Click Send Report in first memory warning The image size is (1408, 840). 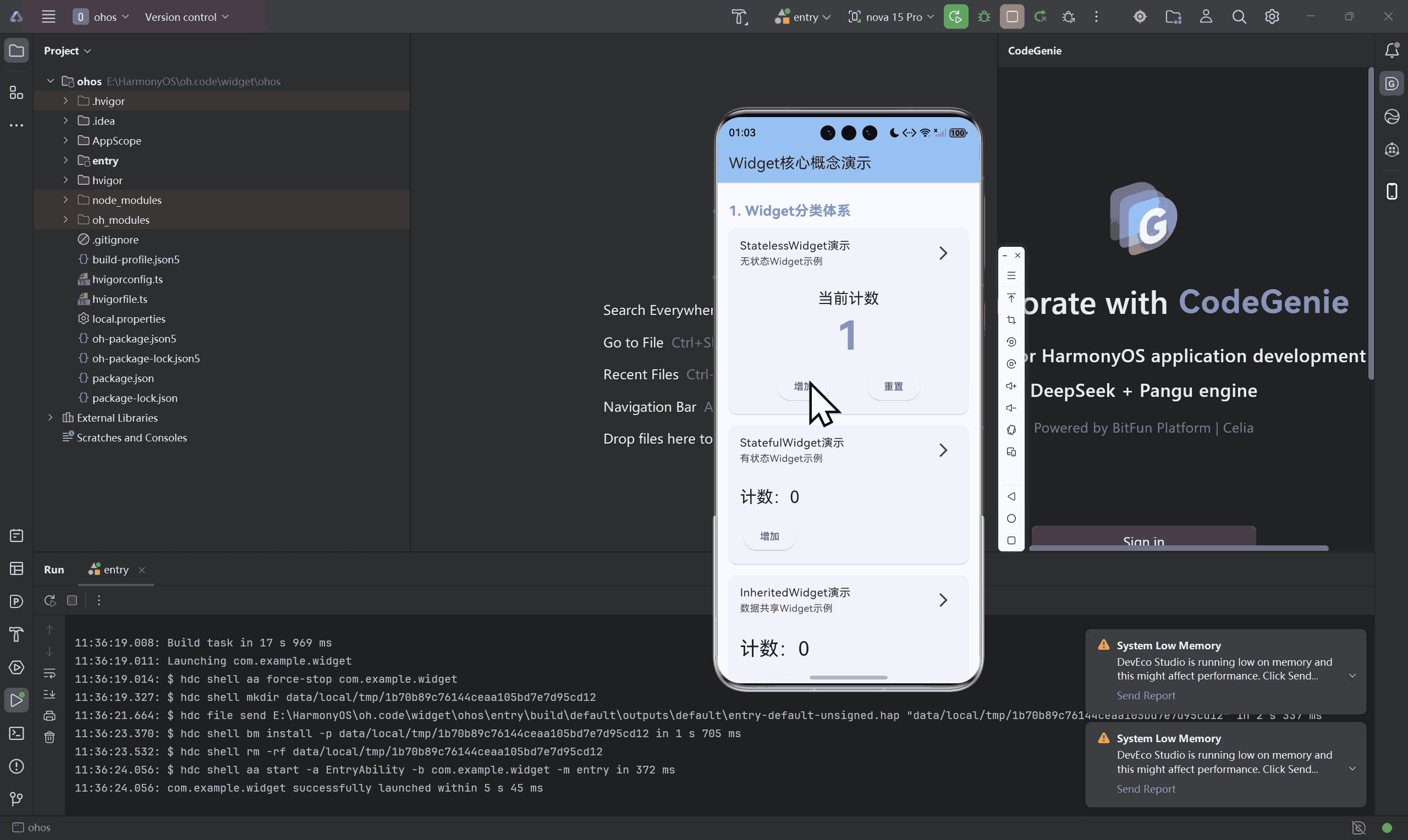click(1145, 695)
